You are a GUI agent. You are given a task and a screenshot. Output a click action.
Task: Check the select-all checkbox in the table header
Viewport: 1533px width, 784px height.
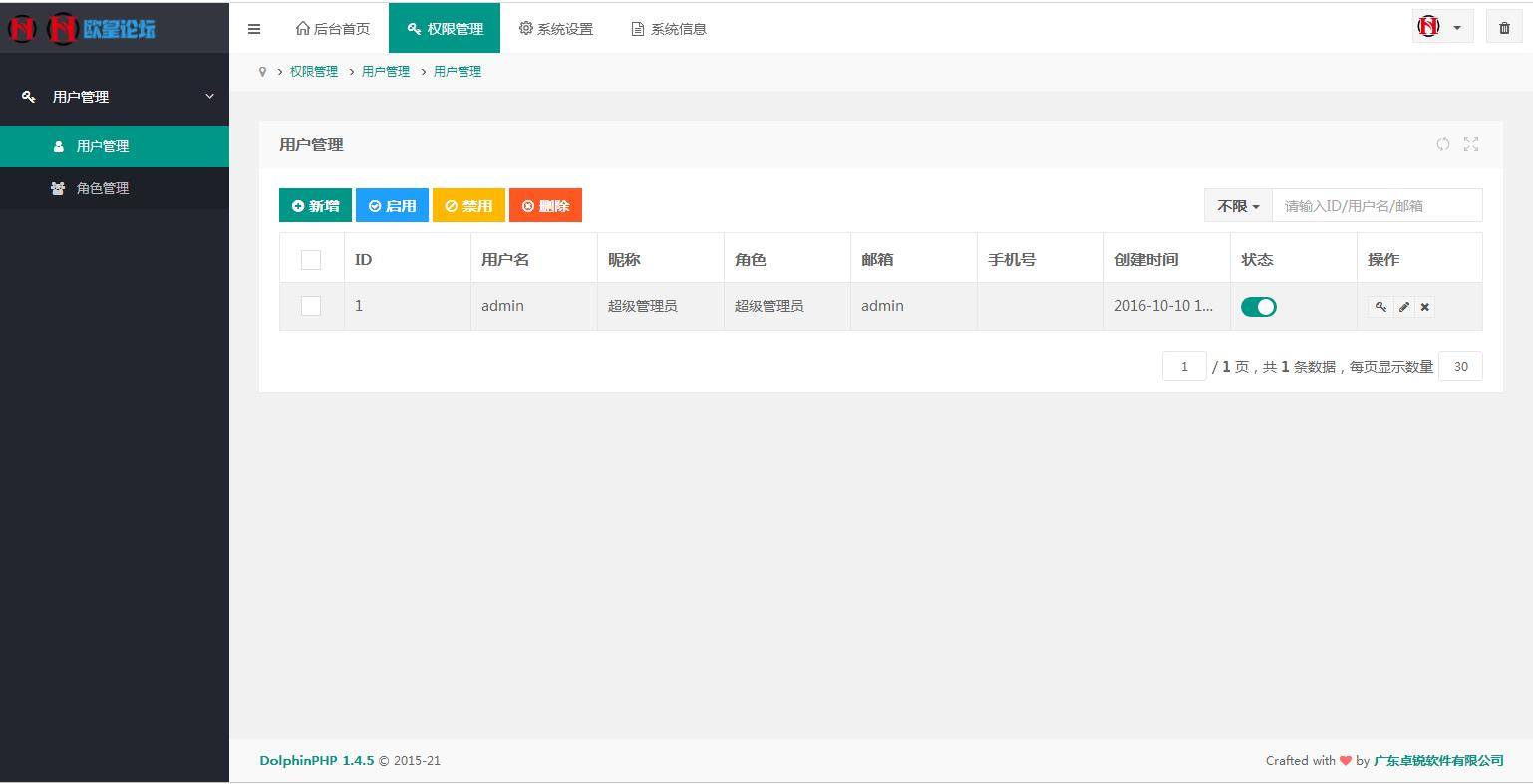[310, 259]
